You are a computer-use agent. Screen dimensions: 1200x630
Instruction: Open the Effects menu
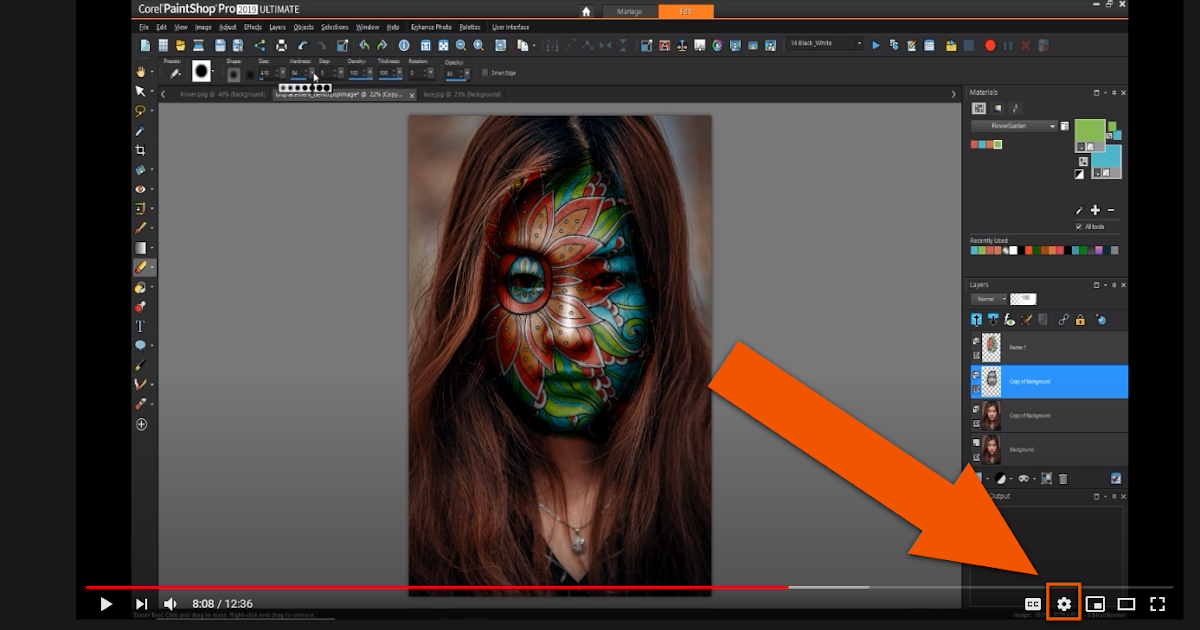tap(252, 27)
